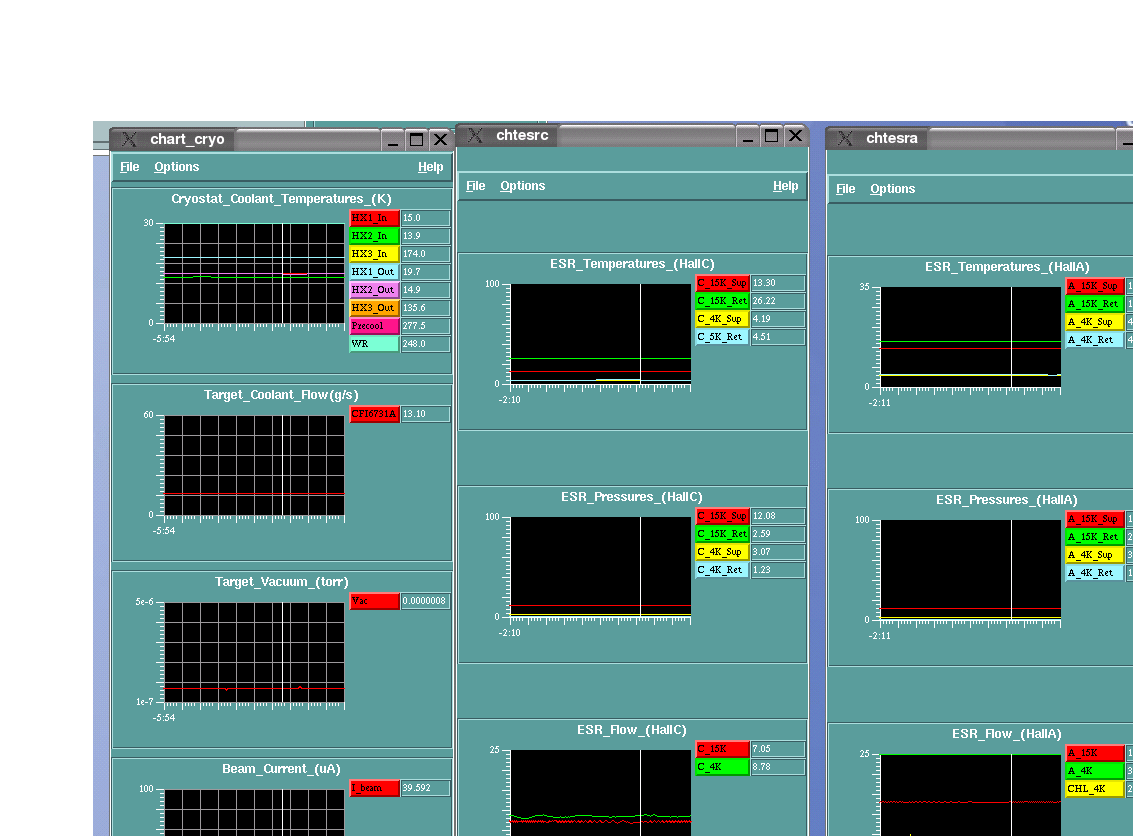
Task: Select C_15K in ESR_Flow HallC legend
Action: (x=722, y=749)
